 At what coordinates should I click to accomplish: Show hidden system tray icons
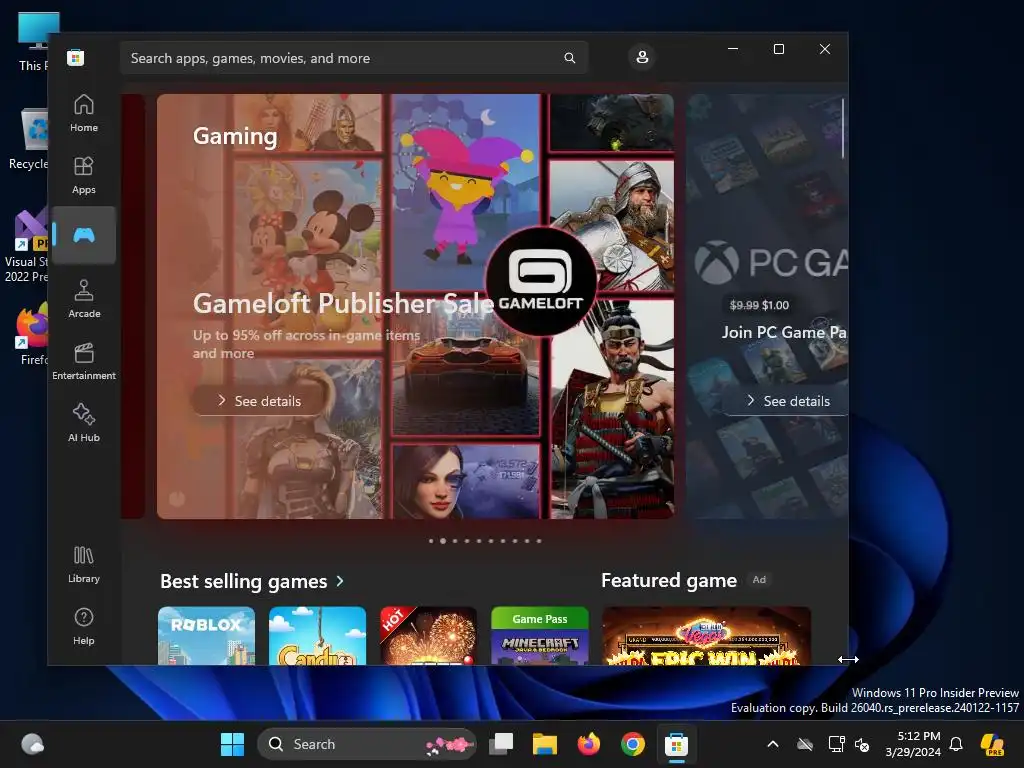pos(773,744)
